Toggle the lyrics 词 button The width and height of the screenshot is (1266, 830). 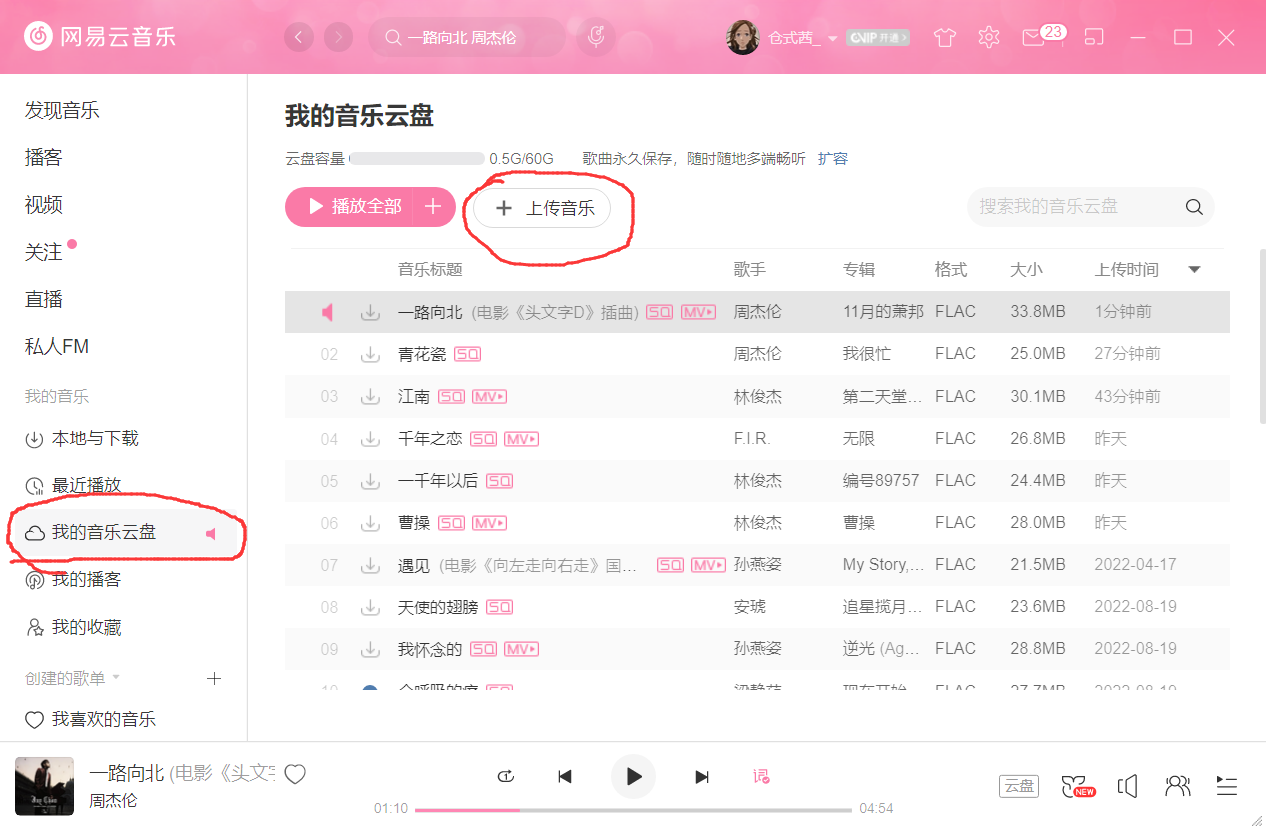click(x=761, y=776)
